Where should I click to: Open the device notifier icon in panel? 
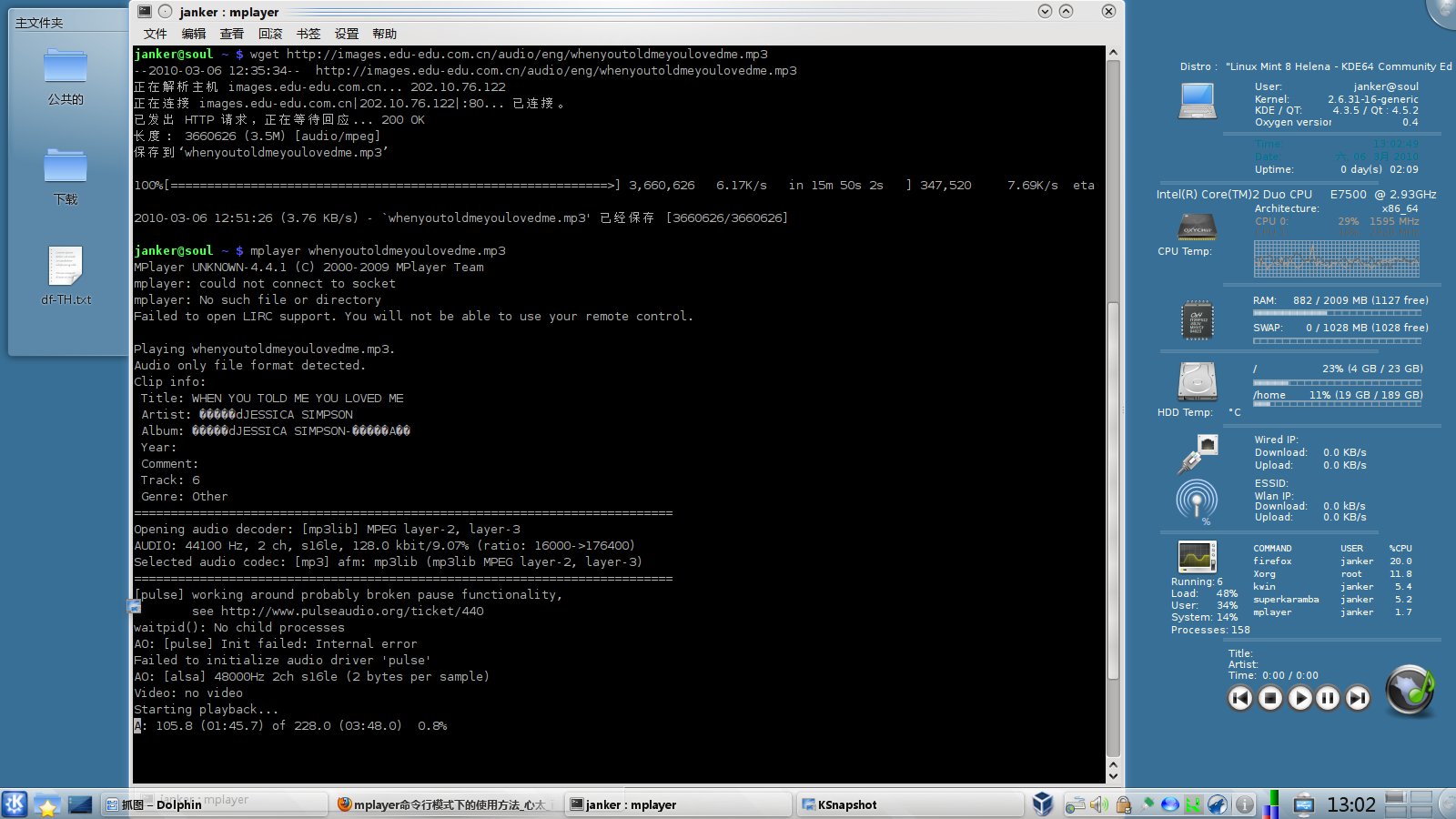click(1303, 804)
